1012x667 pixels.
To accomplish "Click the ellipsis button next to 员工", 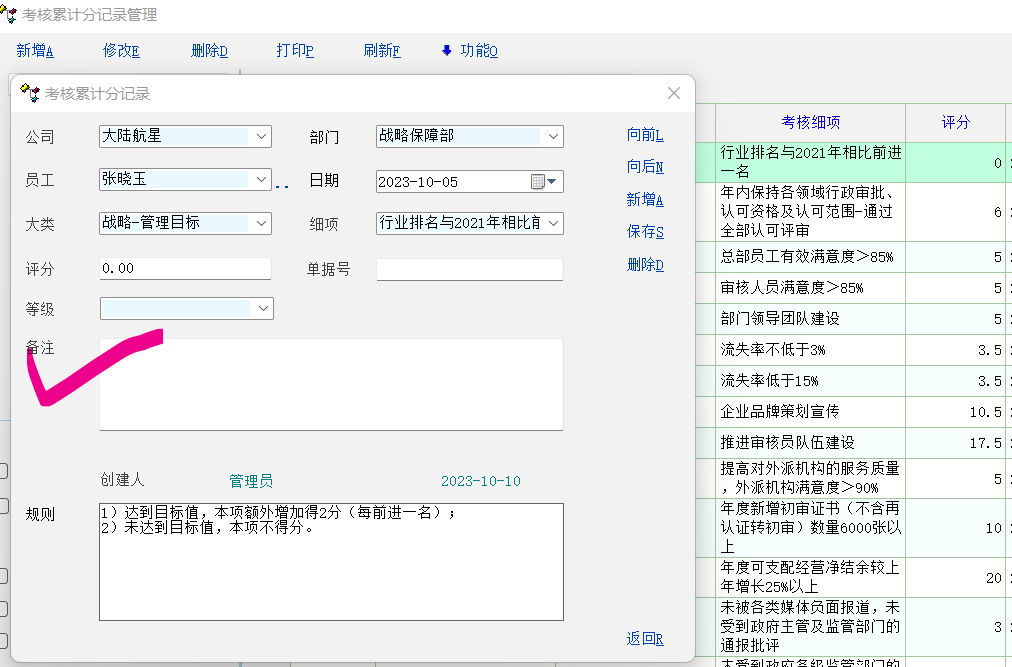I will pyautogui.click(x=282, y=185).
